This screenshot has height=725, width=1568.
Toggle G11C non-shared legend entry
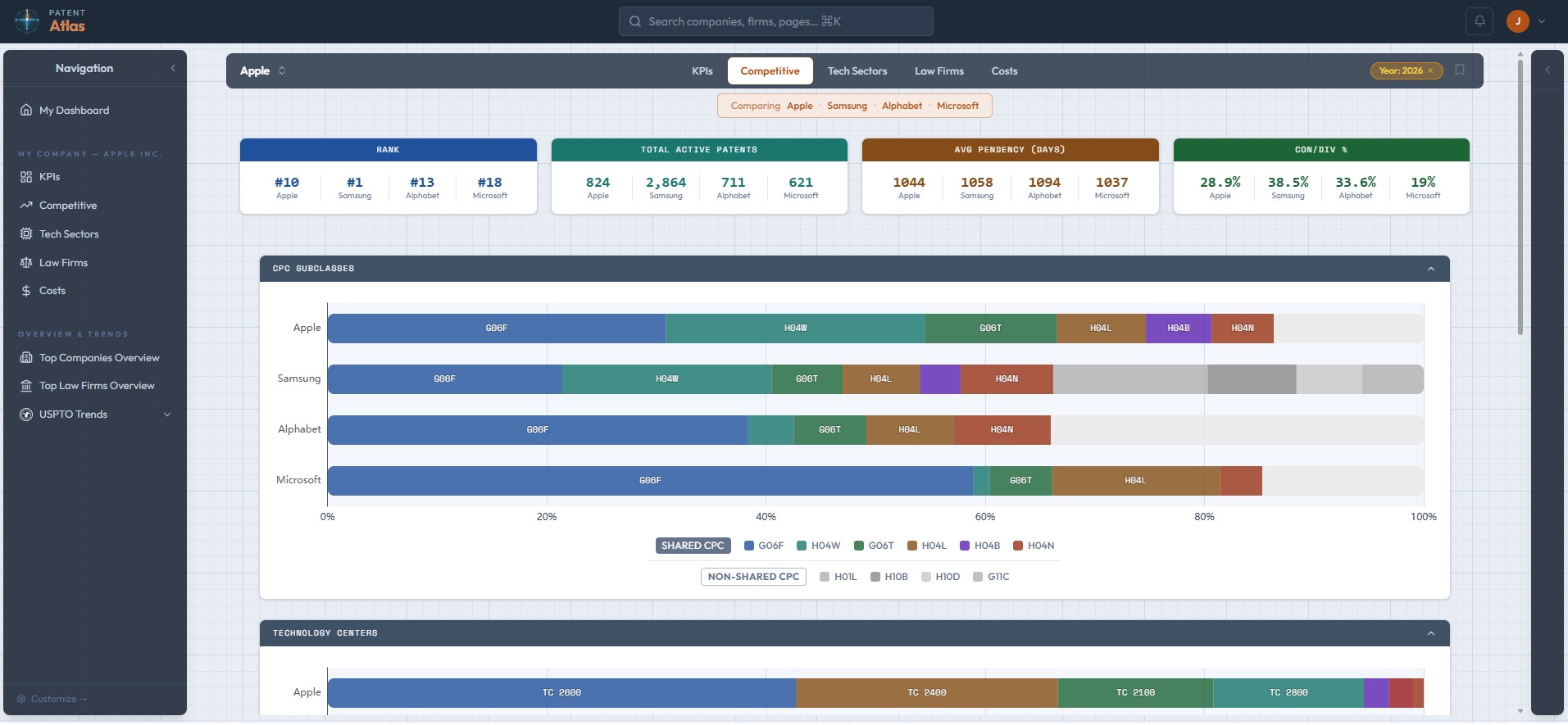tap(991, 577)
